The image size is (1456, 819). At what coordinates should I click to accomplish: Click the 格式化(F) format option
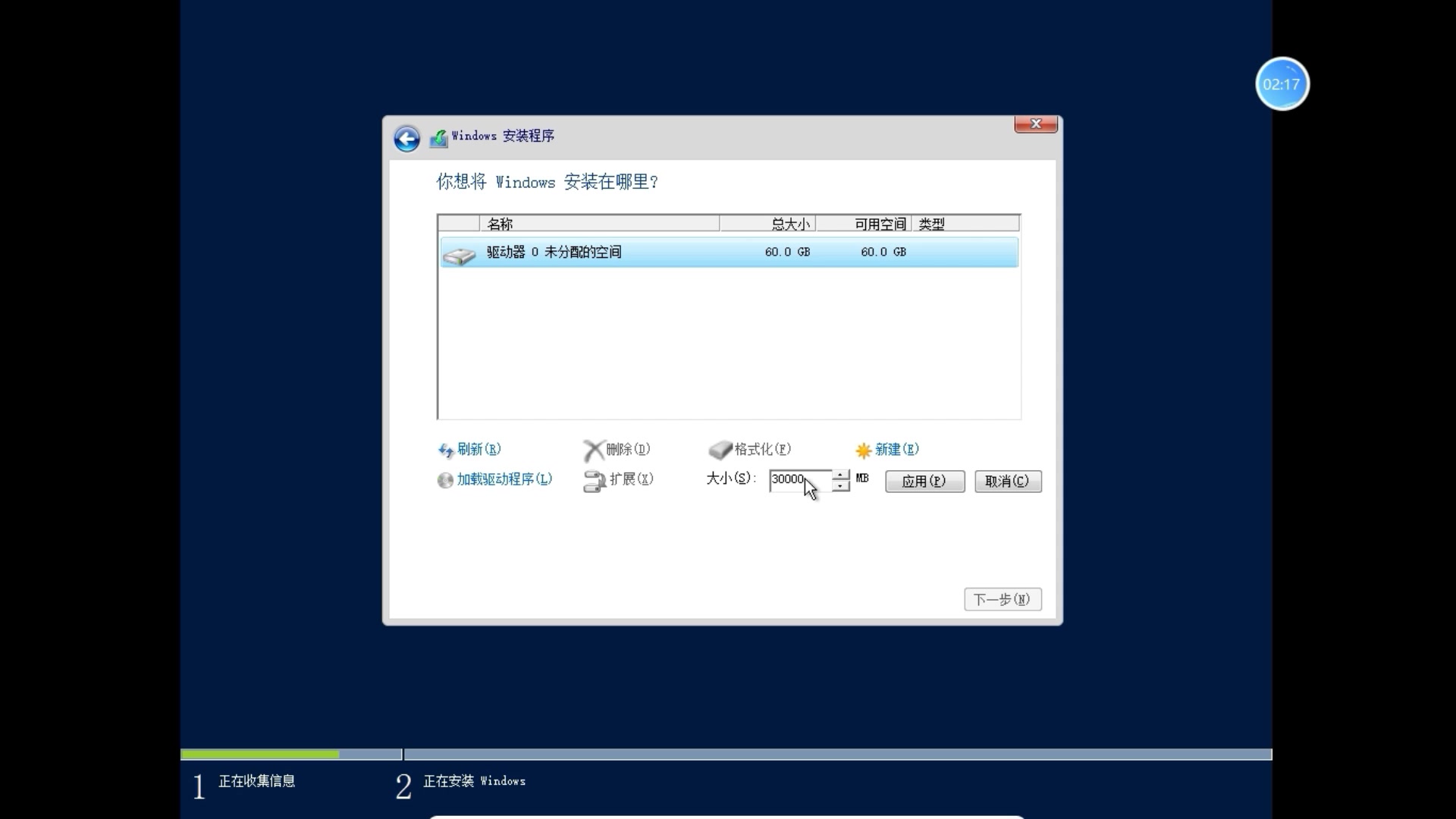pyautogui.click(x=763, y=449)
